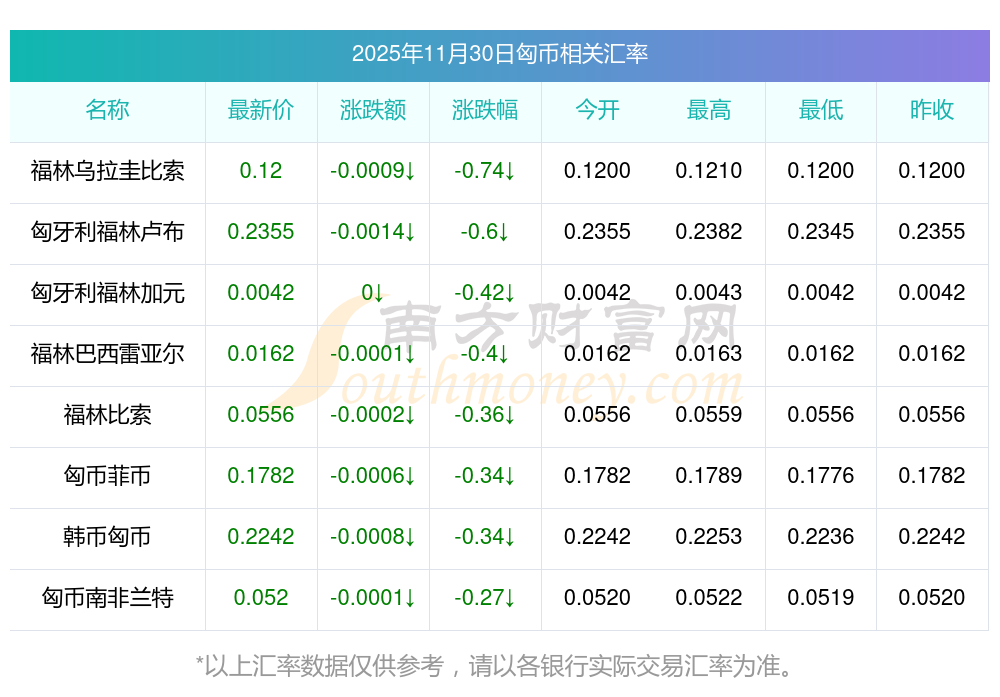Select the 福林巴西雷亚尔 currency pair
Screen dimensions: 1000x697
pos(107,354)
